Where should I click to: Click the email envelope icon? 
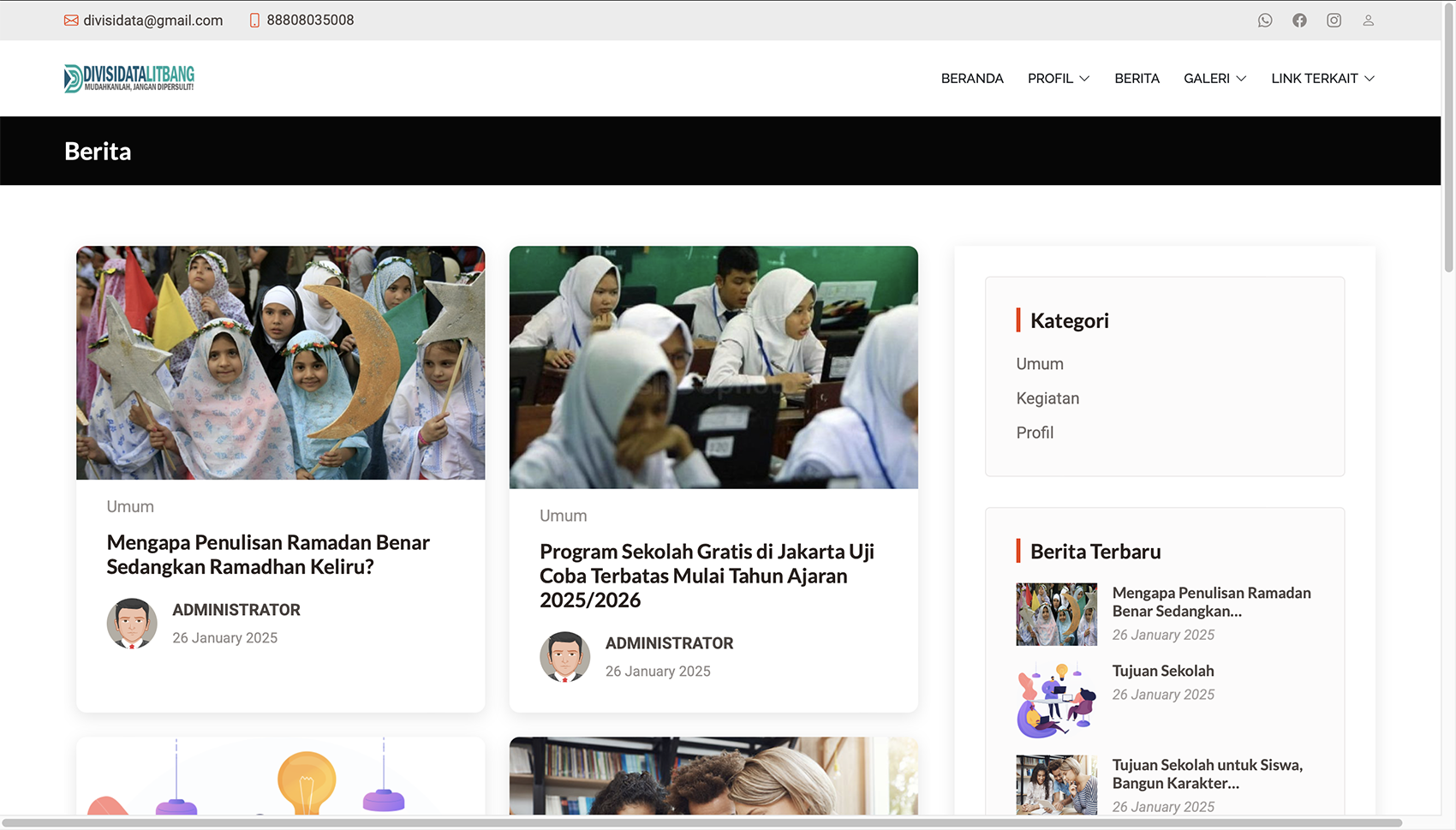click(x=70, y=20)
